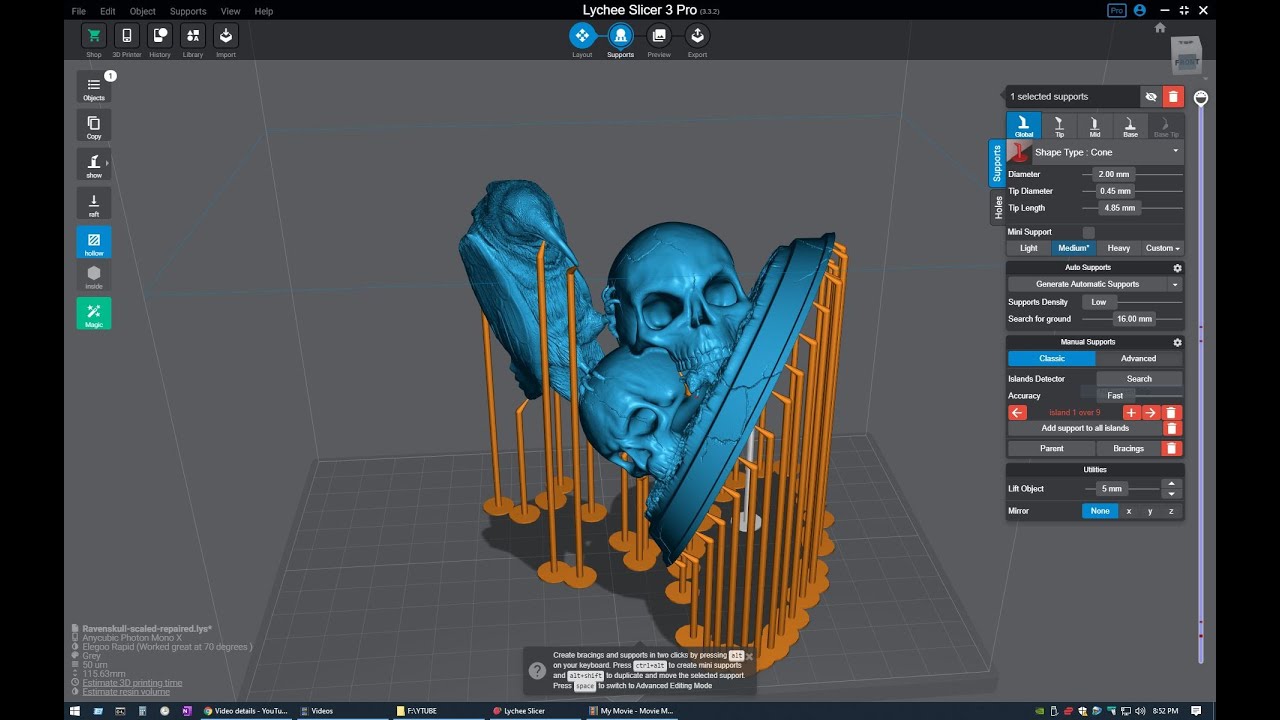Delete current island supports trash icon
1280x720 pixels.
coord(1172,413)
